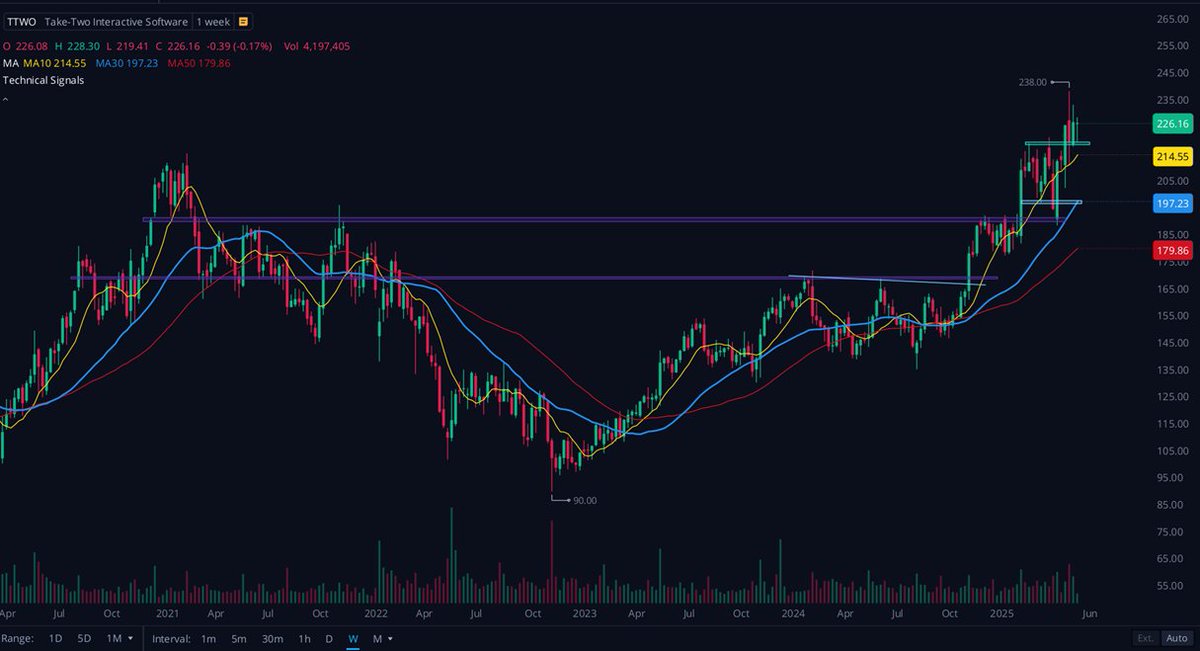
Task: Select the 5m interval option
Action: click(x=239, y=639)
